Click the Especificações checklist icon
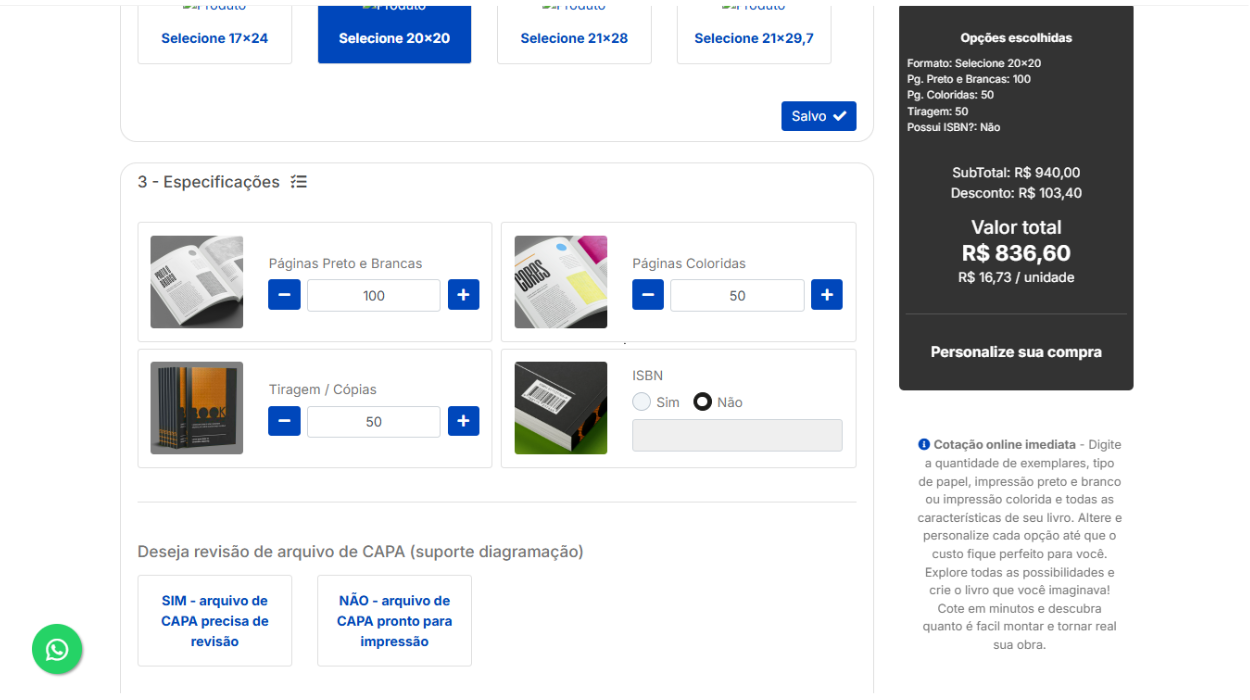The width and height of the screenshot is (1250, 700). click(299, 182)
